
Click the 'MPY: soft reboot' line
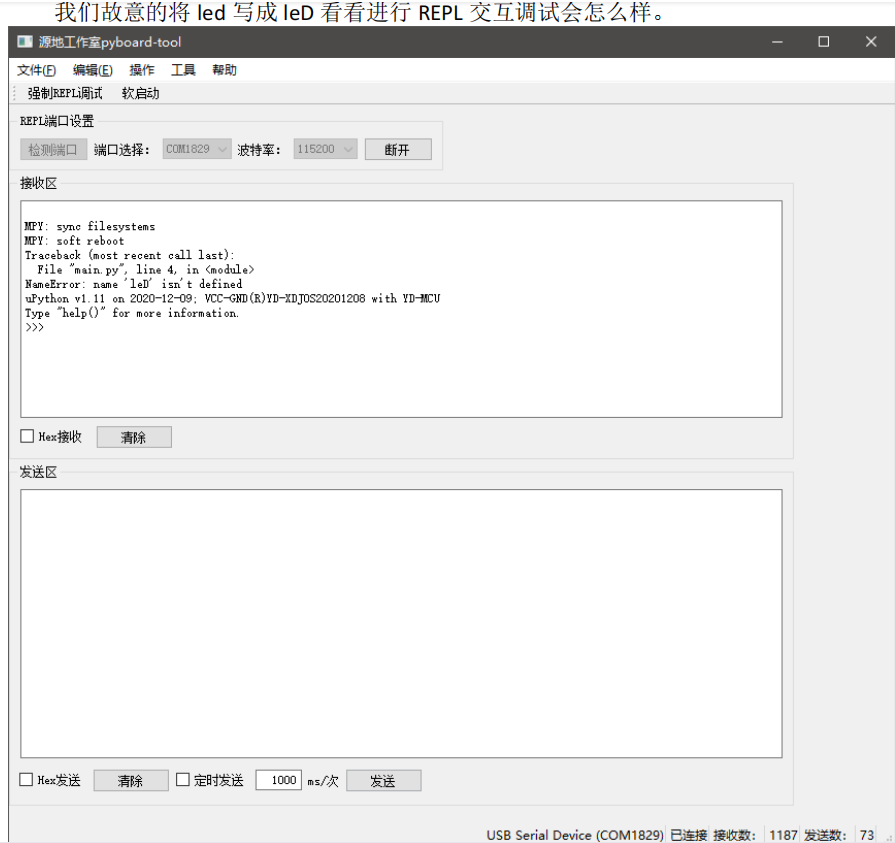coord(74,241)
